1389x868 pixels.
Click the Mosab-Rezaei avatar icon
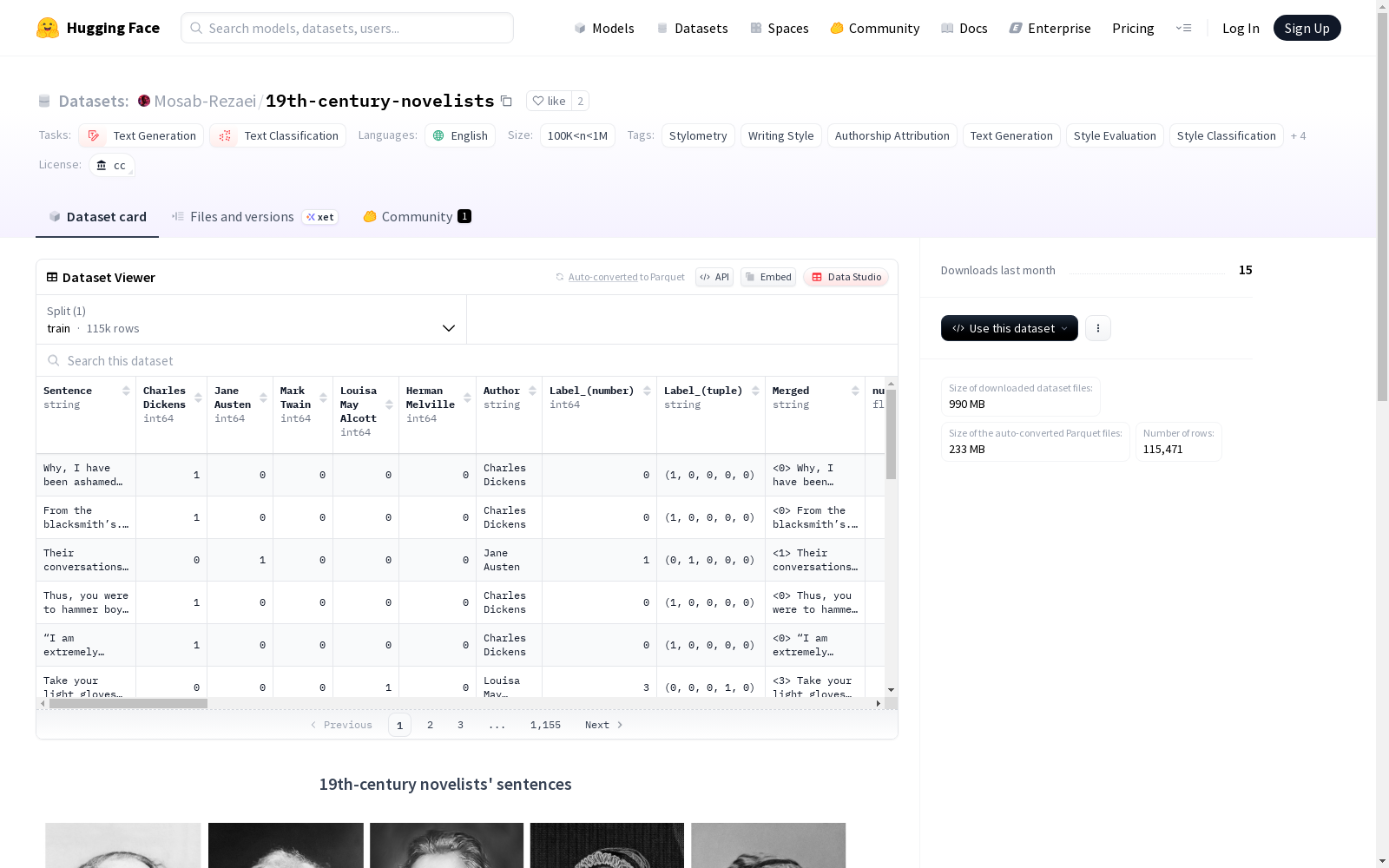point(144,101)
